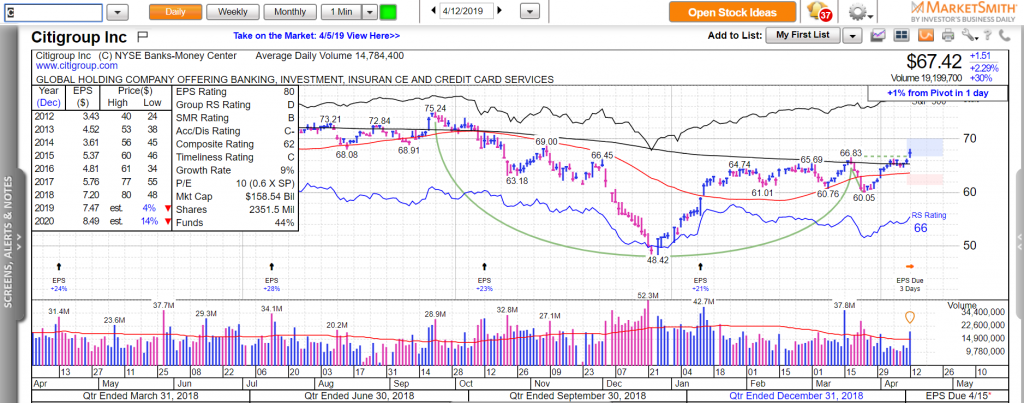The image size is (1024, 403).
Task: Open the settings gear menu
Action: tap(857, 12)
